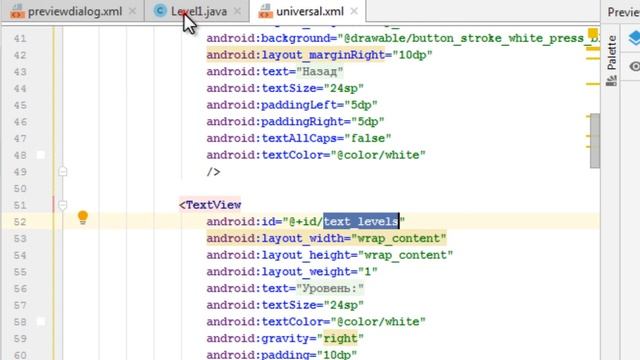Click the selected text_levels id
This screenshot has width=640, height=360.
[x=361, y=221]
